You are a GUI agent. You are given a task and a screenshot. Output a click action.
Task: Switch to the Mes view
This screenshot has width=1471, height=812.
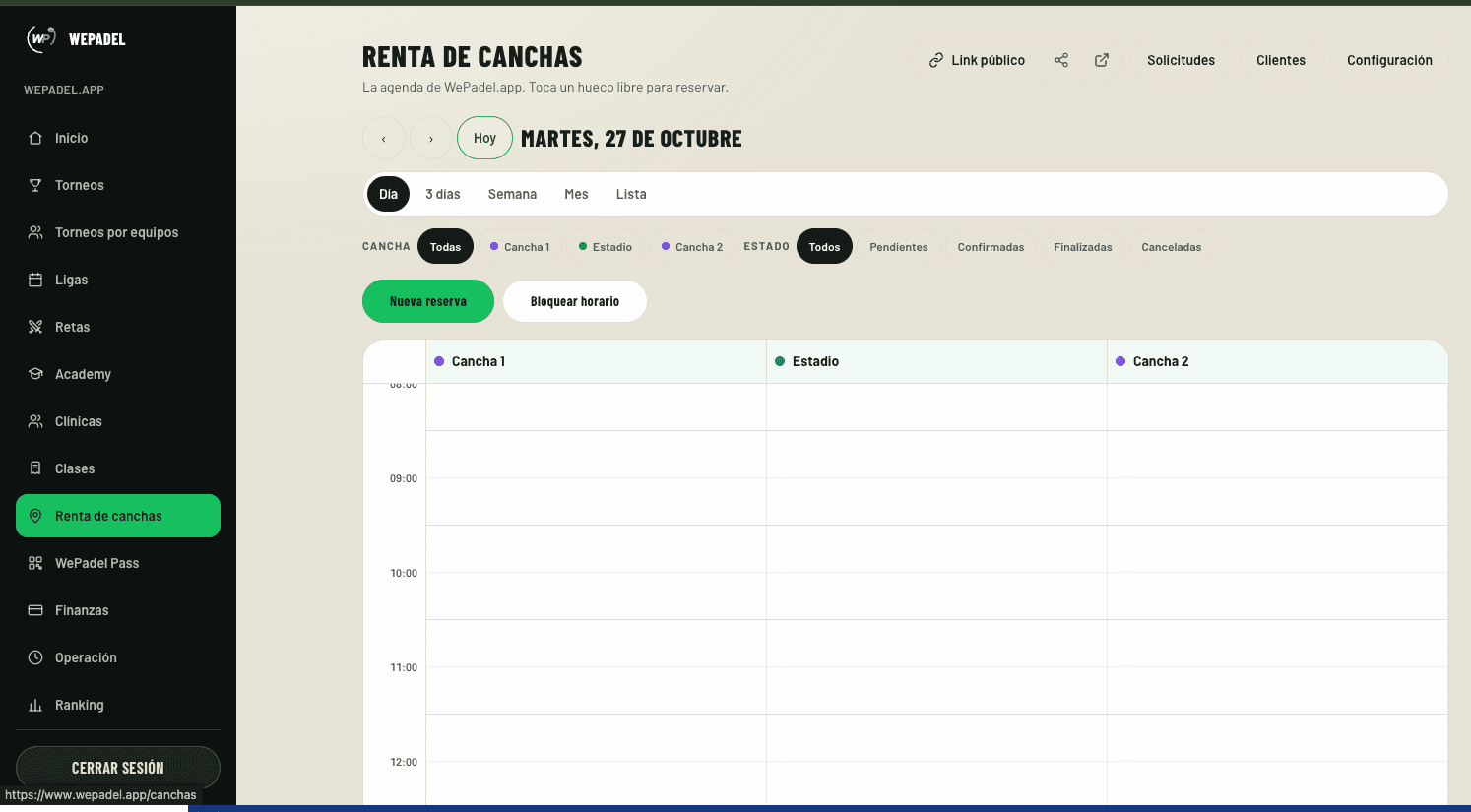576,194
